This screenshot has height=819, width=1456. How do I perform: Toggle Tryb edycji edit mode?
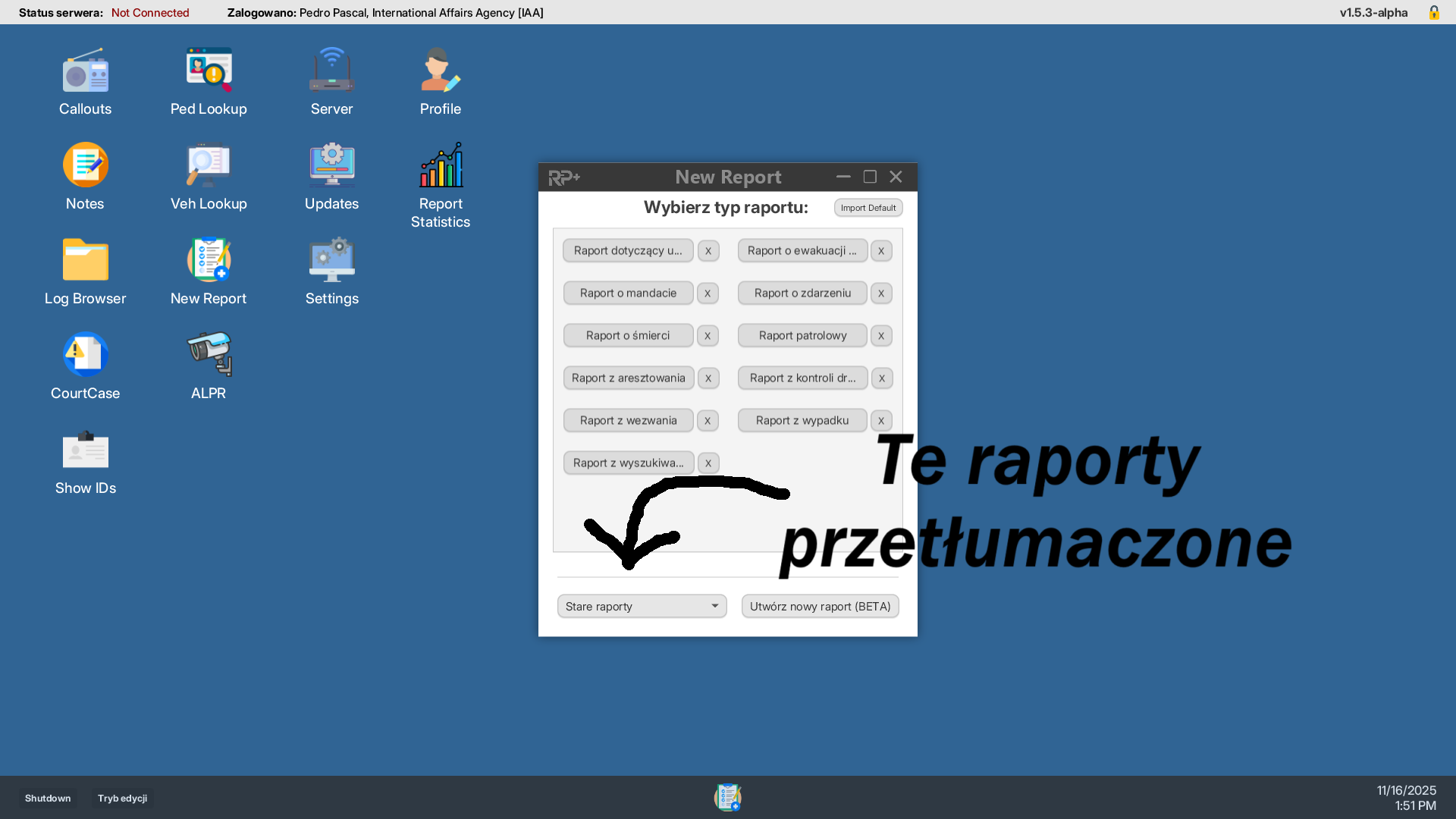(122, 798)
